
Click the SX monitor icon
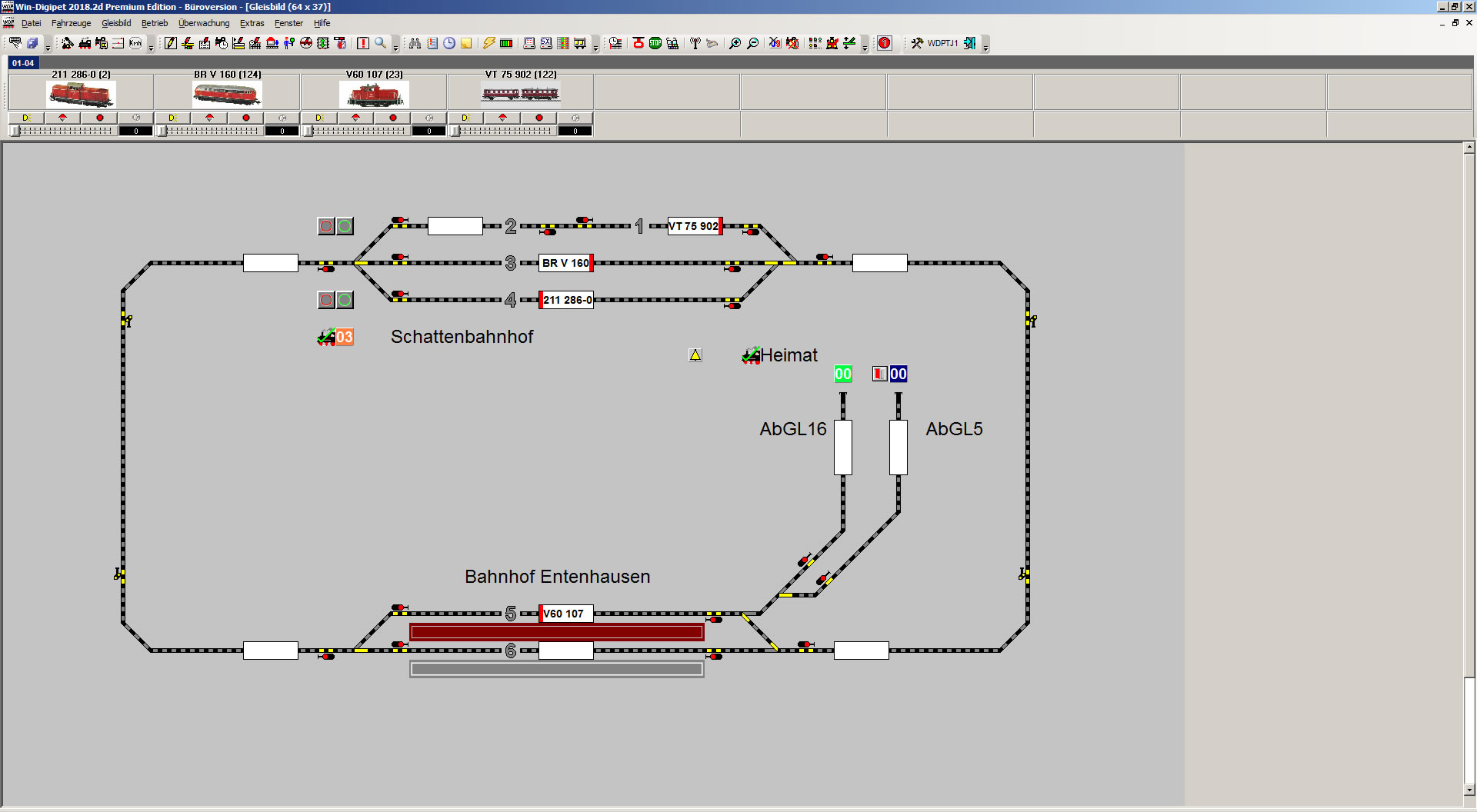[546, 43]
